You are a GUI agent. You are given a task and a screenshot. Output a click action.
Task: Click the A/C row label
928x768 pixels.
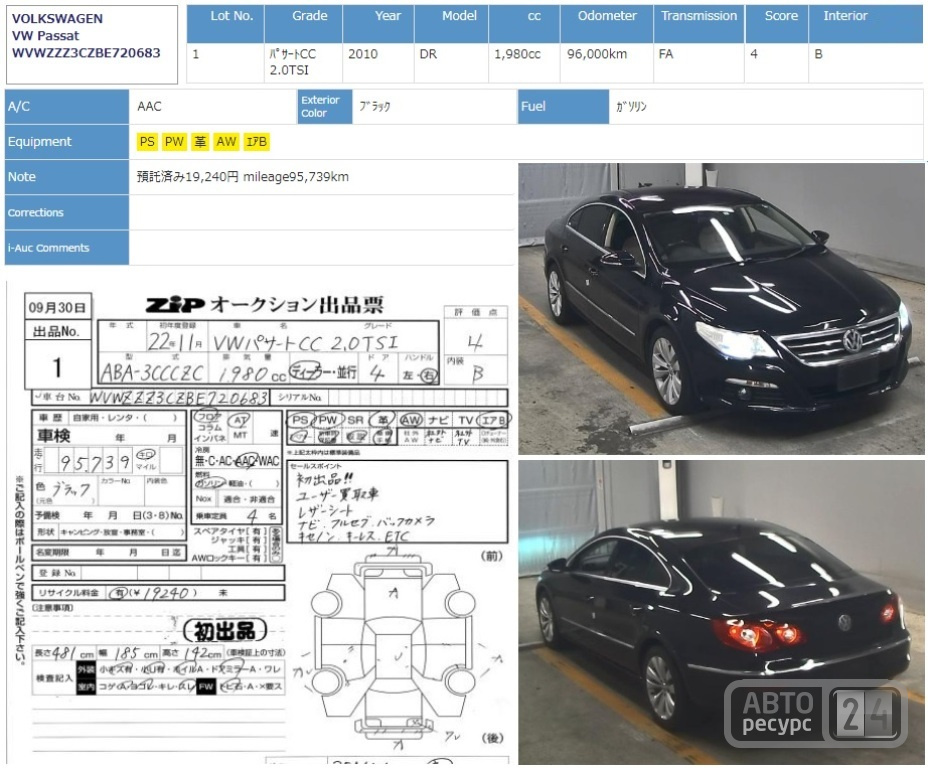[67, 107]
